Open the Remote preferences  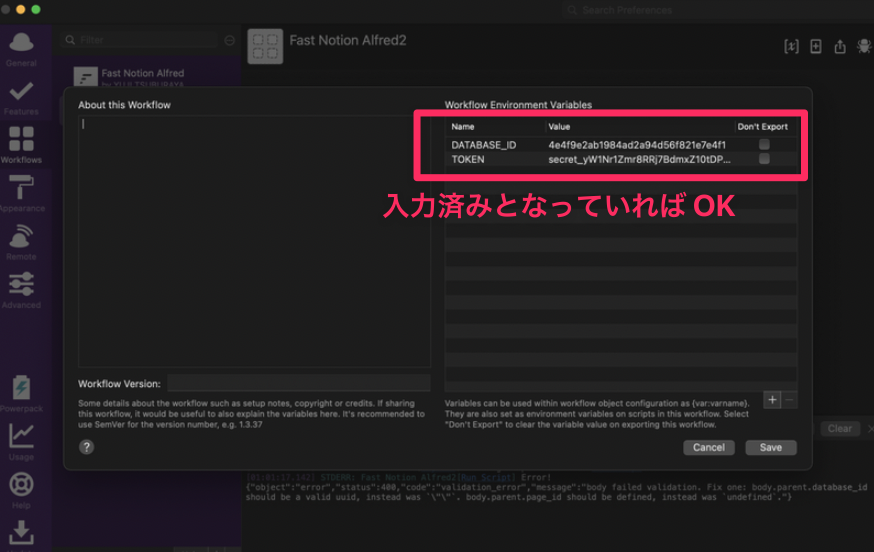point(21,243)
